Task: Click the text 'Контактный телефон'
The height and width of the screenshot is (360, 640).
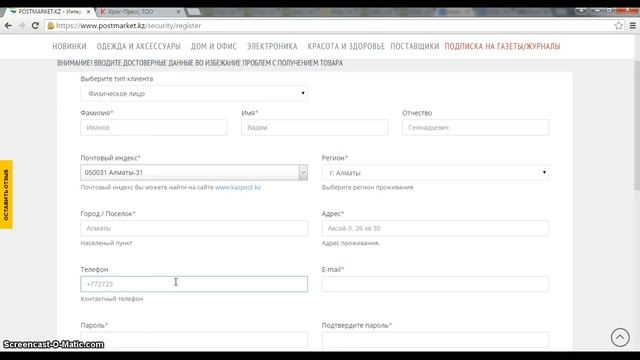Action: (x=112, y=299)
